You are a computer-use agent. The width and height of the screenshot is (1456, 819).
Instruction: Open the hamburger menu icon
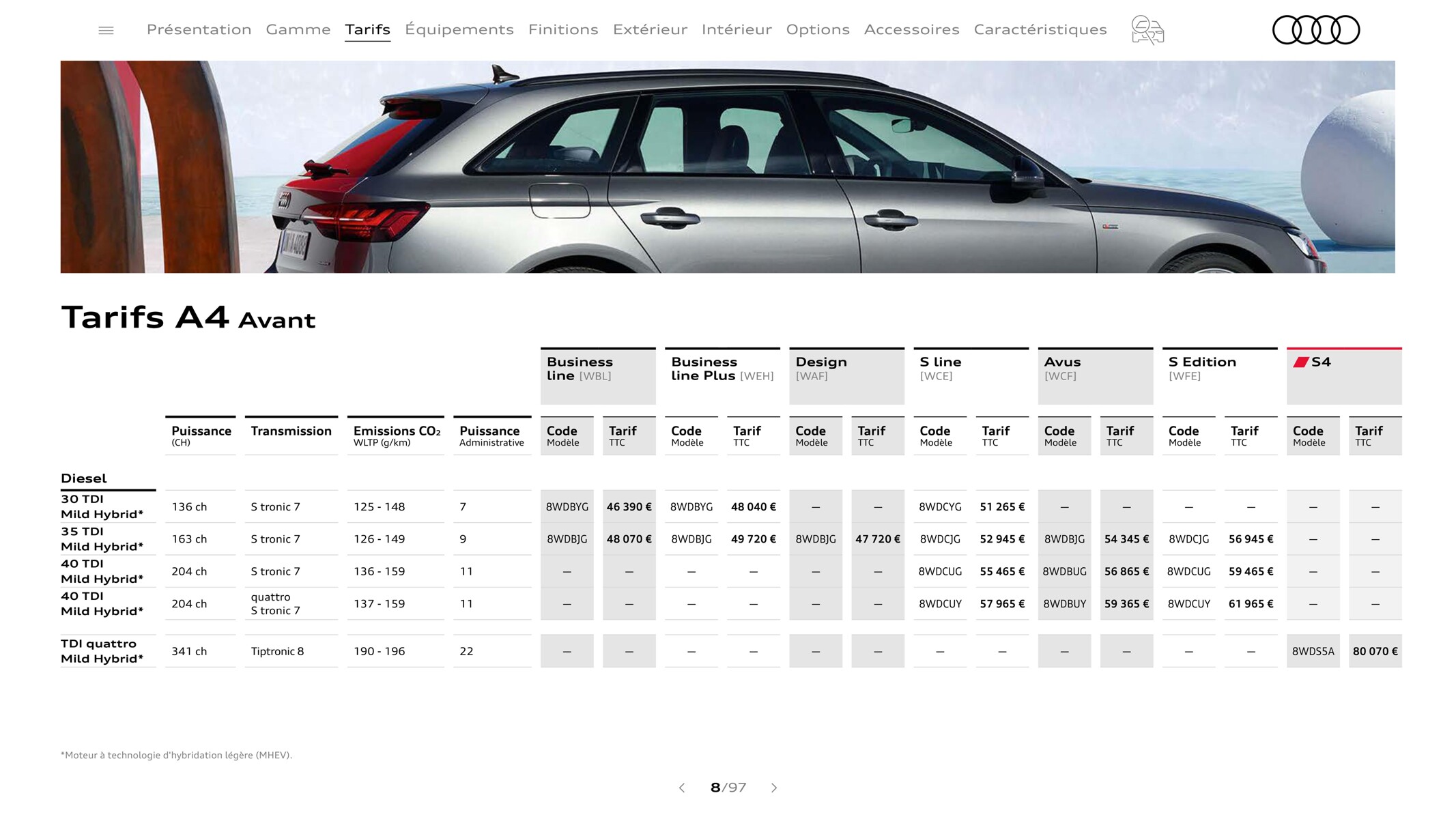[106, 30]
